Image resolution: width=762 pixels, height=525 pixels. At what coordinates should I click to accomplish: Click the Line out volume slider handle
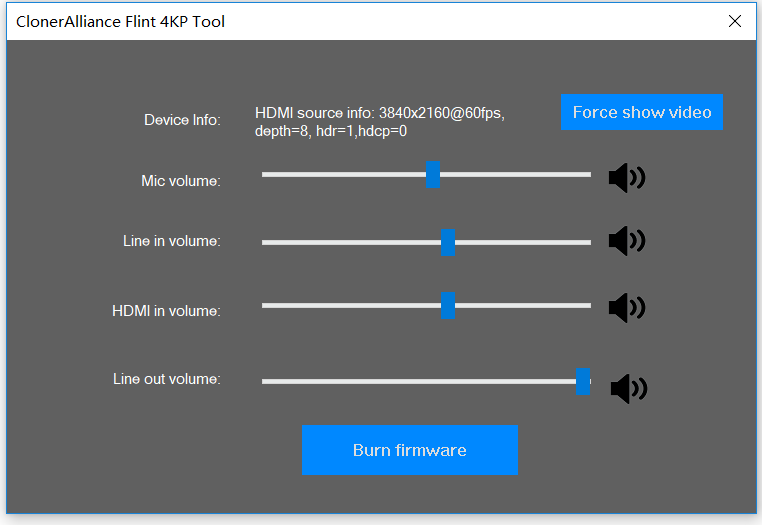[x=583, y=382]
